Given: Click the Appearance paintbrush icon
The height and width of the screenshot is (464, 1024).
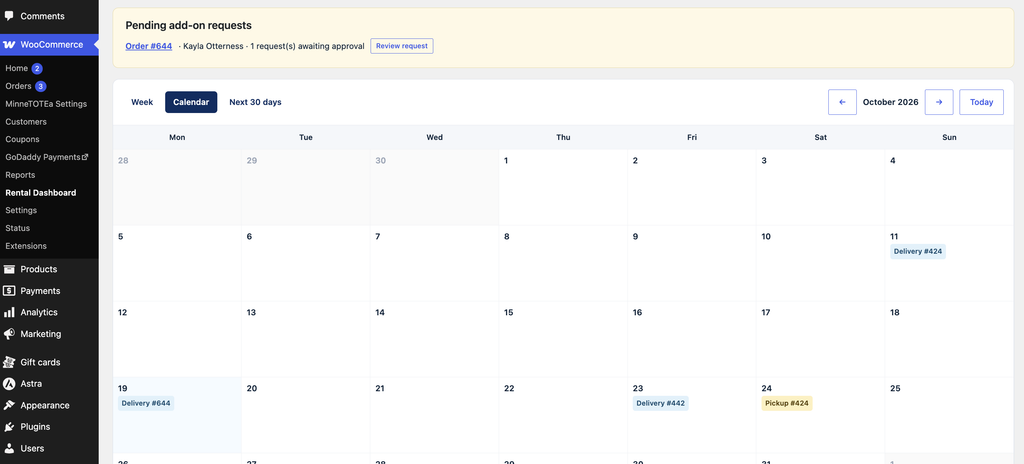Looking at the screenshot, I should pyautogui.click(x=9, y=405).
